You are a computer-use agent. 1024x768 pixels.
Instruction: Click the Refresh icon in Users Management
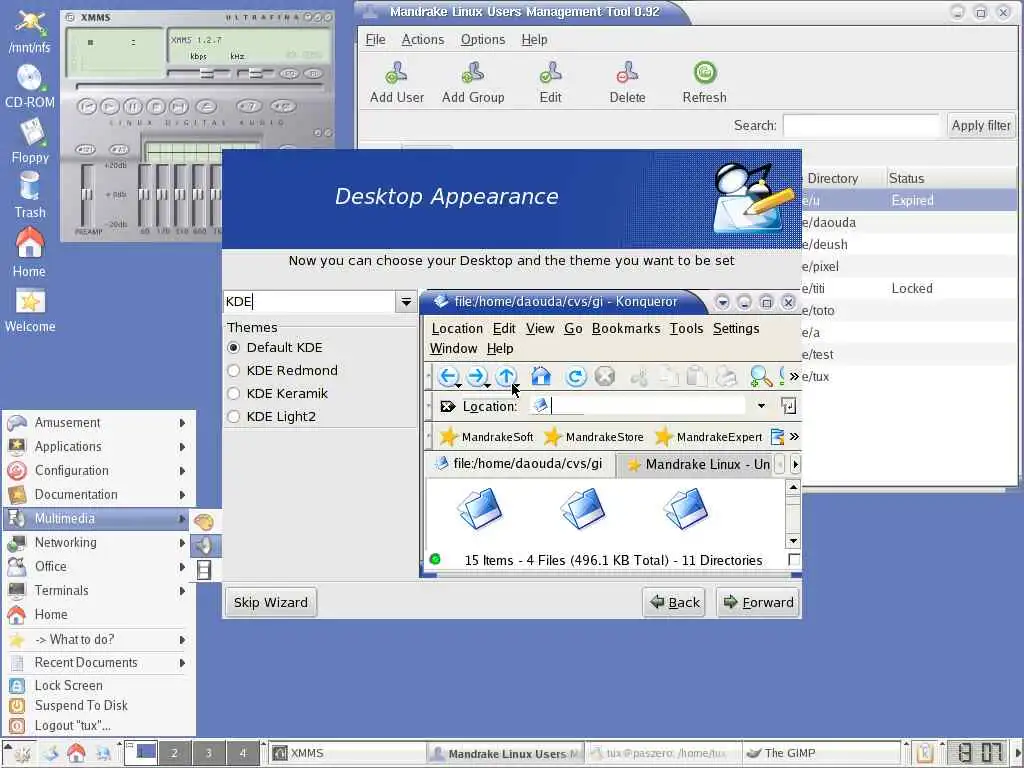click(705, 72)
